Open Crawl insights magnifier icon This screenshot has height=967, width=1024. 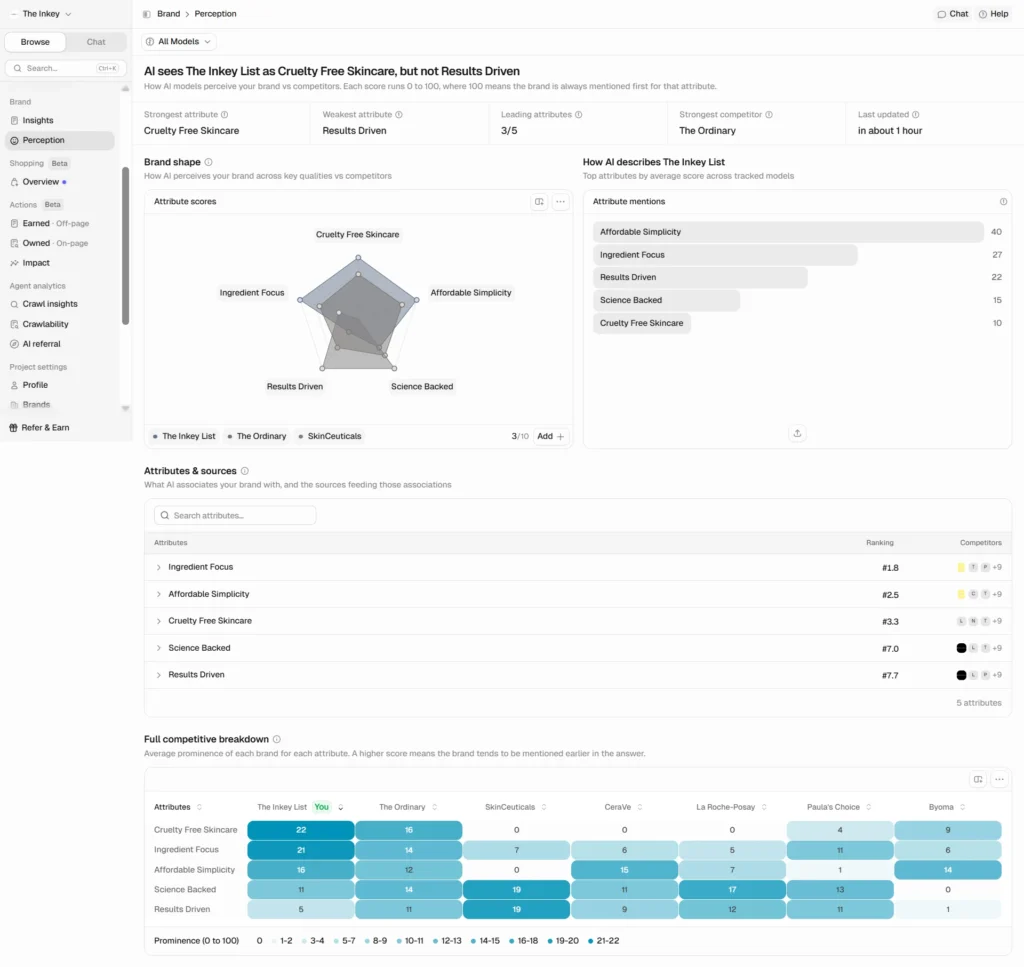pos(14,304)
